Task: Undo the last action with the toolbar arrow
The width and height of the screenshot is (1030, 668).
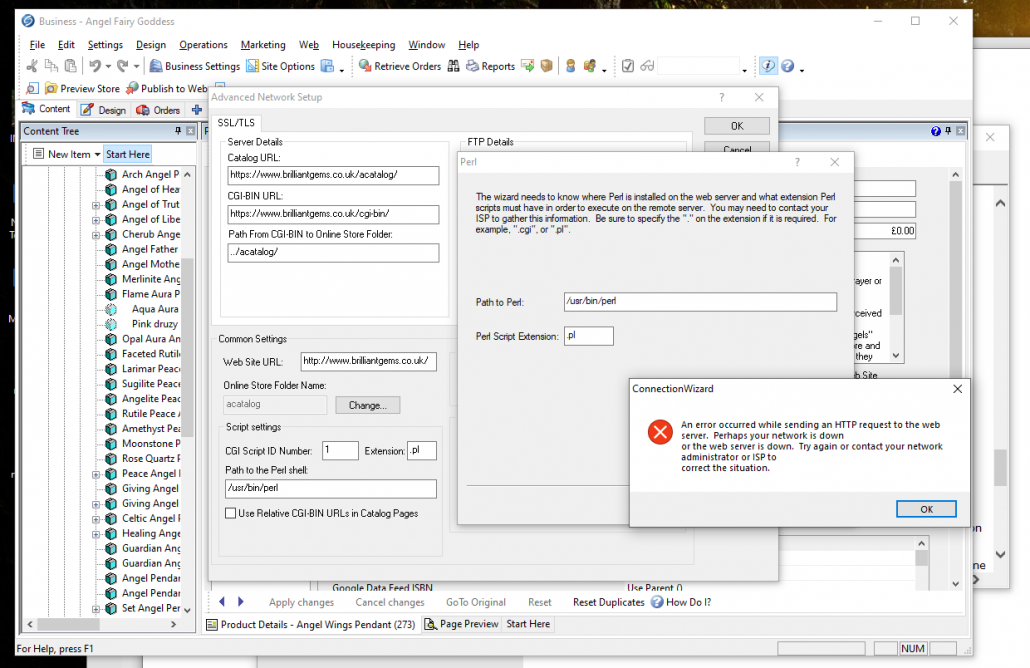Action: [x=95, y=66]
